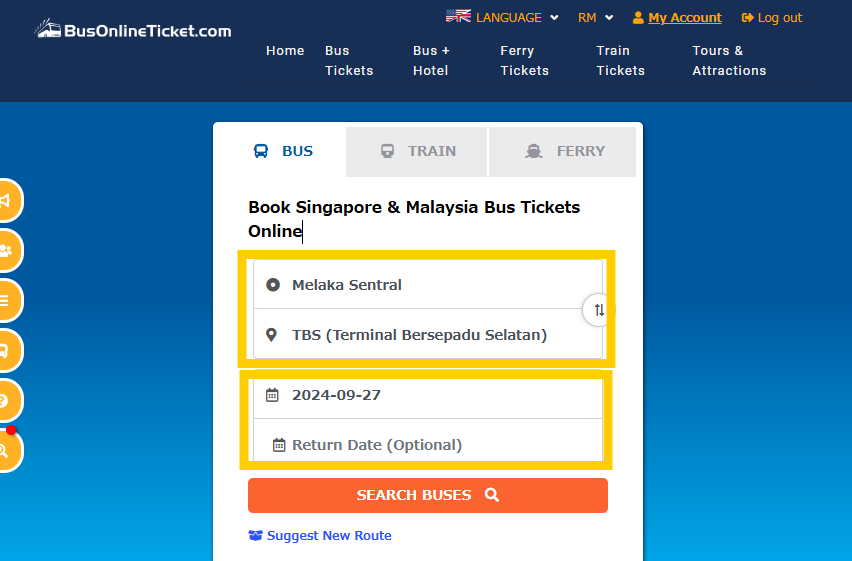The image size is (852, 561).
Task: Switch to the TRAIN tab
Action: pyautogui.click(x=417, y=151)
